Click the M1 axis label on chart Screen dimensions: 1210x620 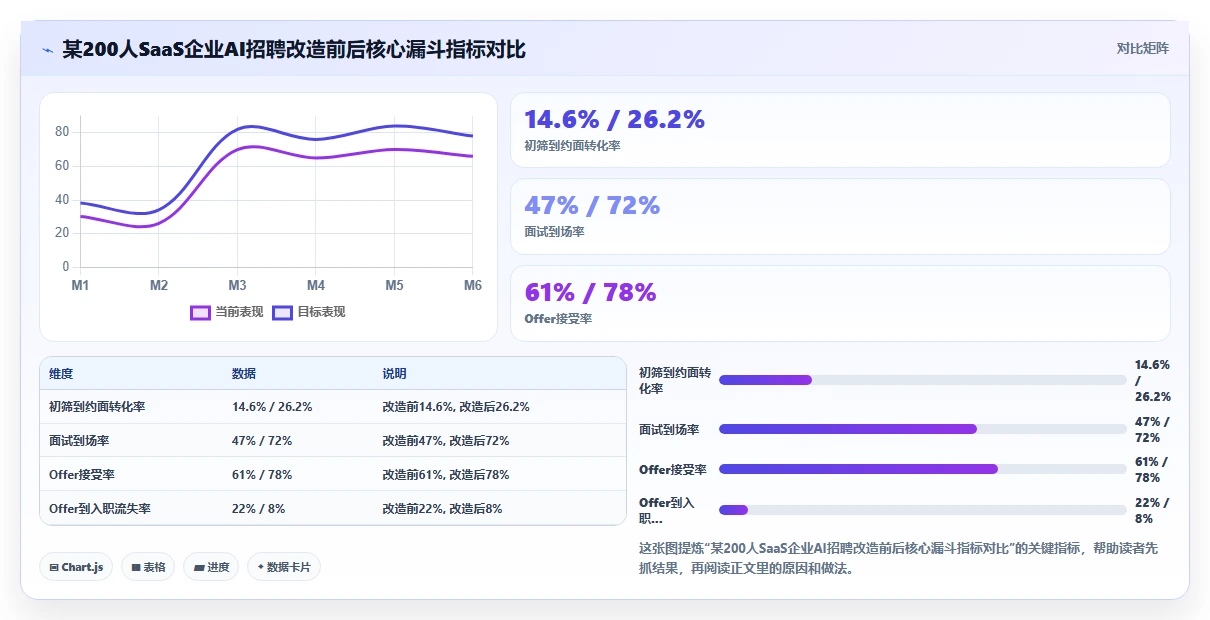(80, 286)
